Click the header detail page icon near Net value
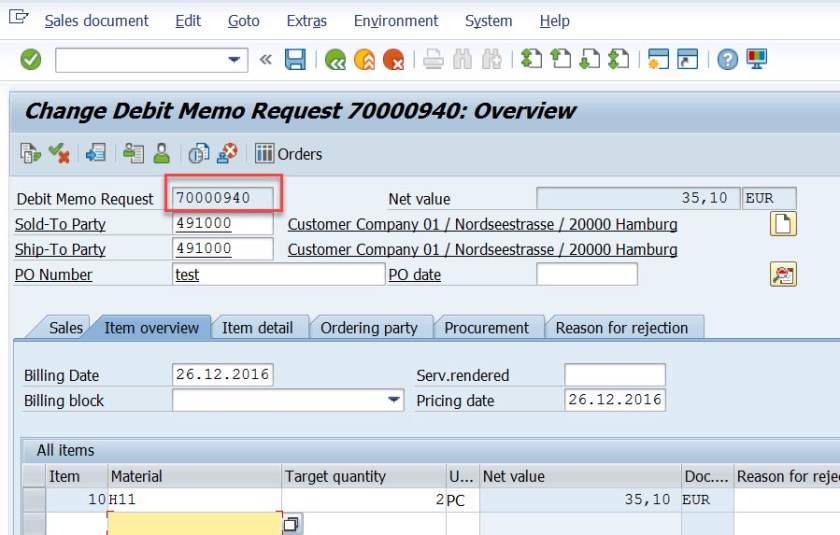The height and width of the screenshot is (535, 840). (x=782, y=224)
